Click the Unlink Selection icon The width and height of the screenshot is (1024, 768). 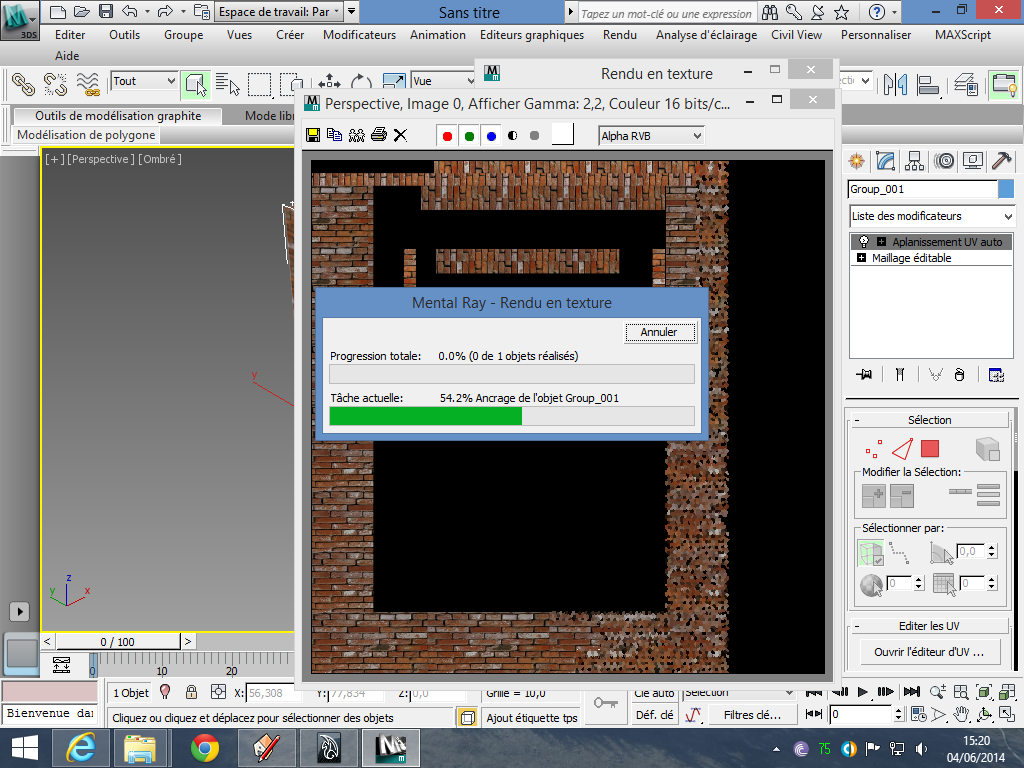pos(56,84)
